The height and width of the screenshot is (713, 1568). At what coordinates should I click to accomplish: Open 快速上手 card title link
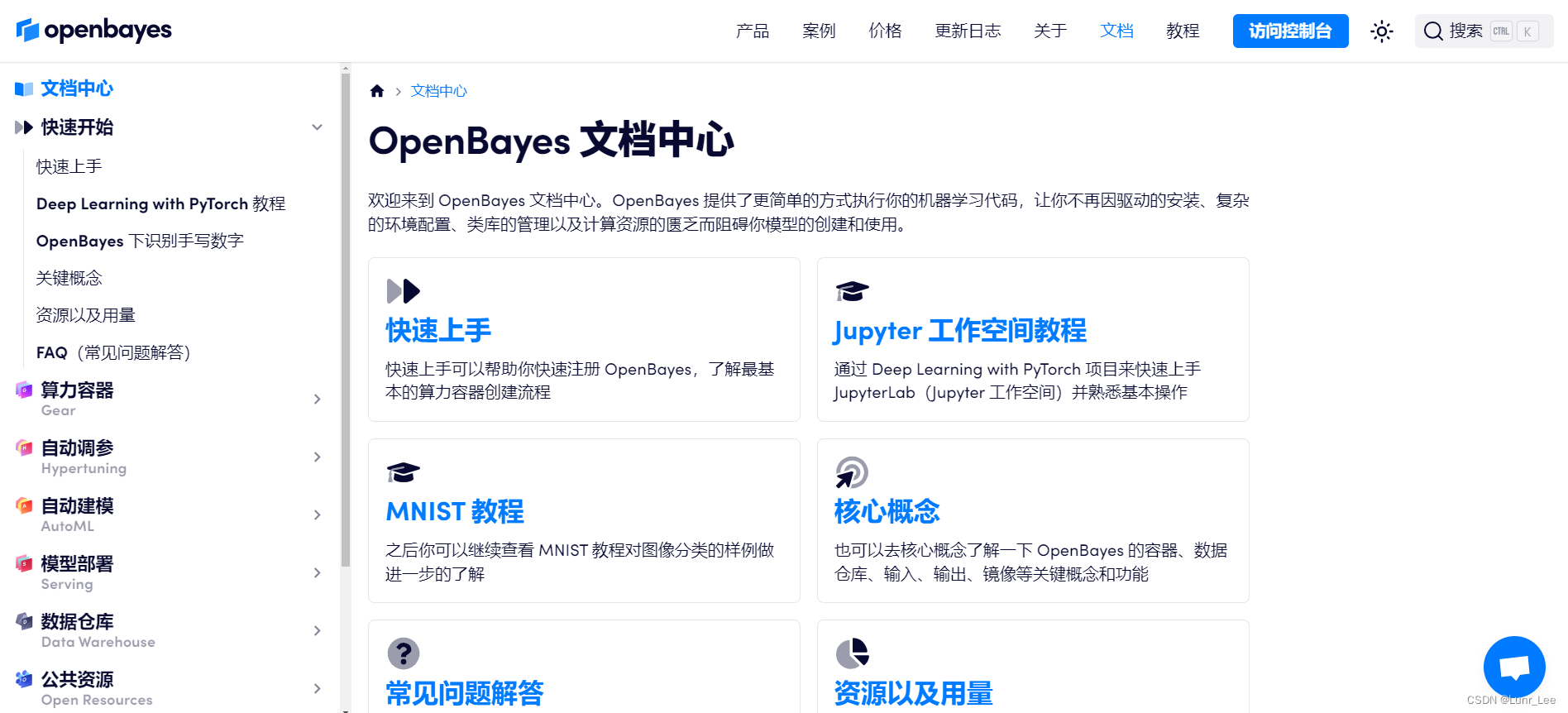click(438, 331)
